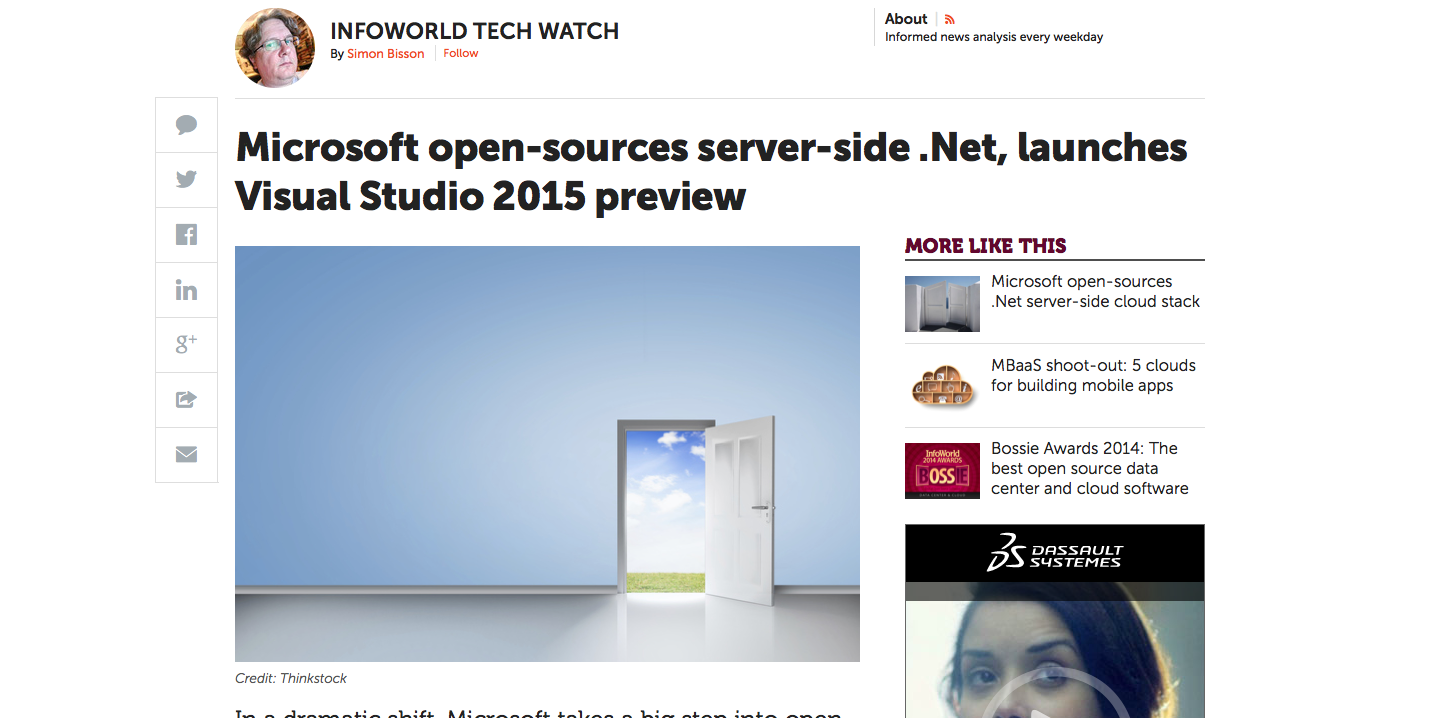
Task: Click 'Informed news analysis every weekday' tagline
Action: click(994, 38)
